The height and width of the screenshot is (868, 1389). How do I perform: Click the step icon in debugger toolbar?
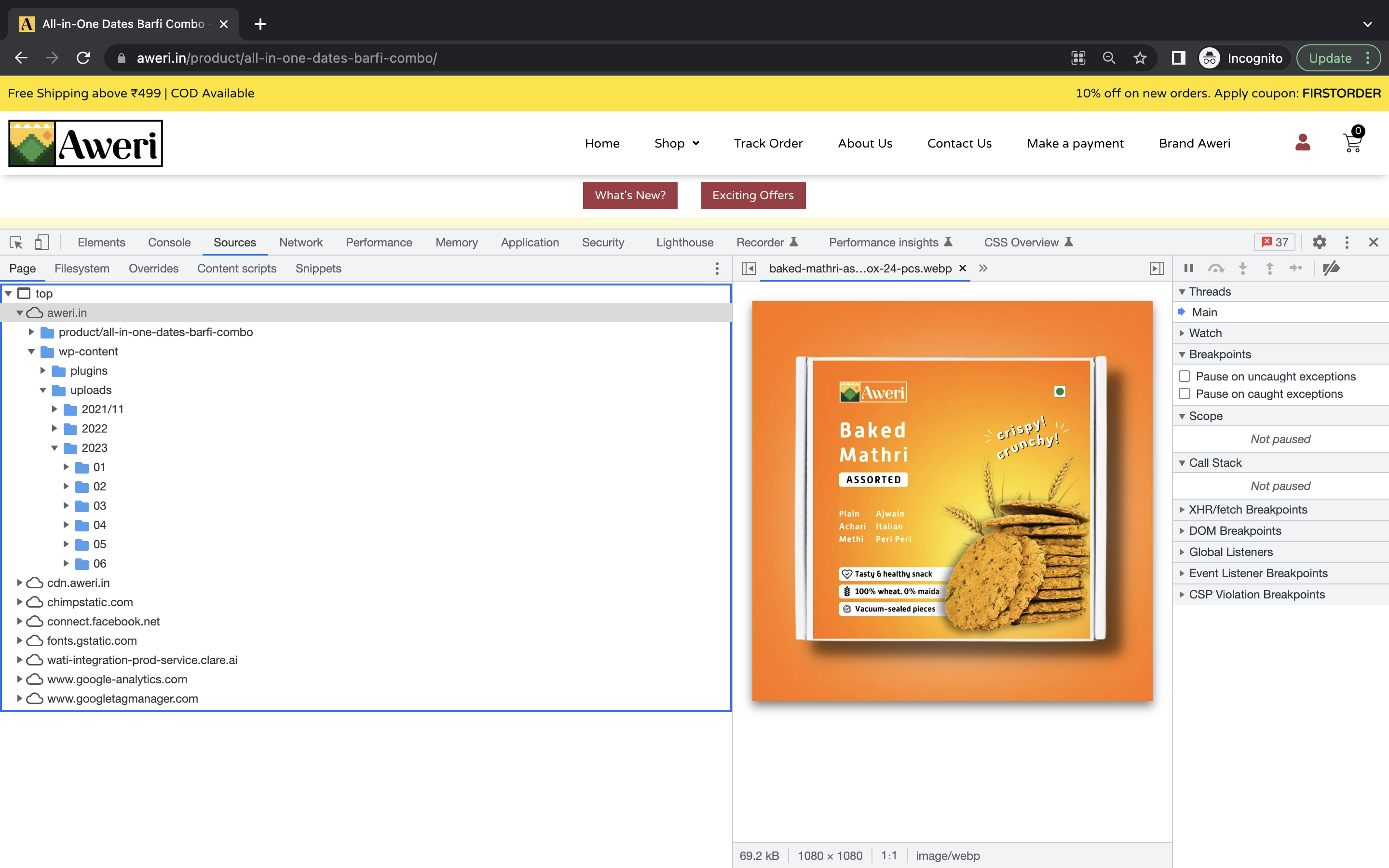coord(1296,269)
